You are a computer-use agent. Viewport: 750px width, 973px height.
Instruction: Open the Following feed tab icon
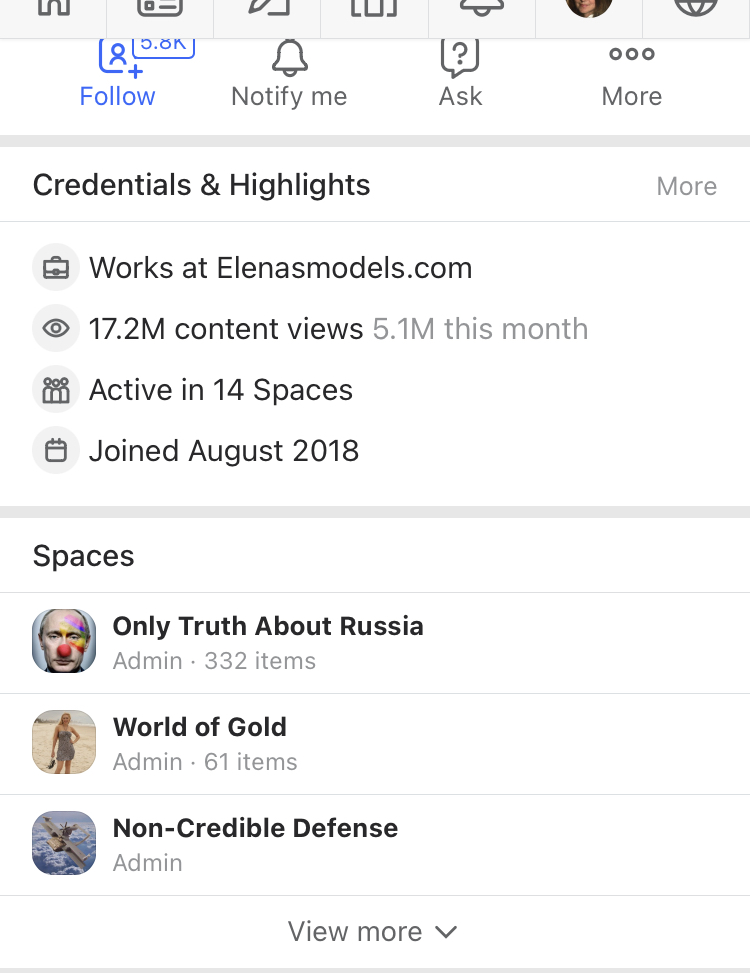[x=160, y=8]
